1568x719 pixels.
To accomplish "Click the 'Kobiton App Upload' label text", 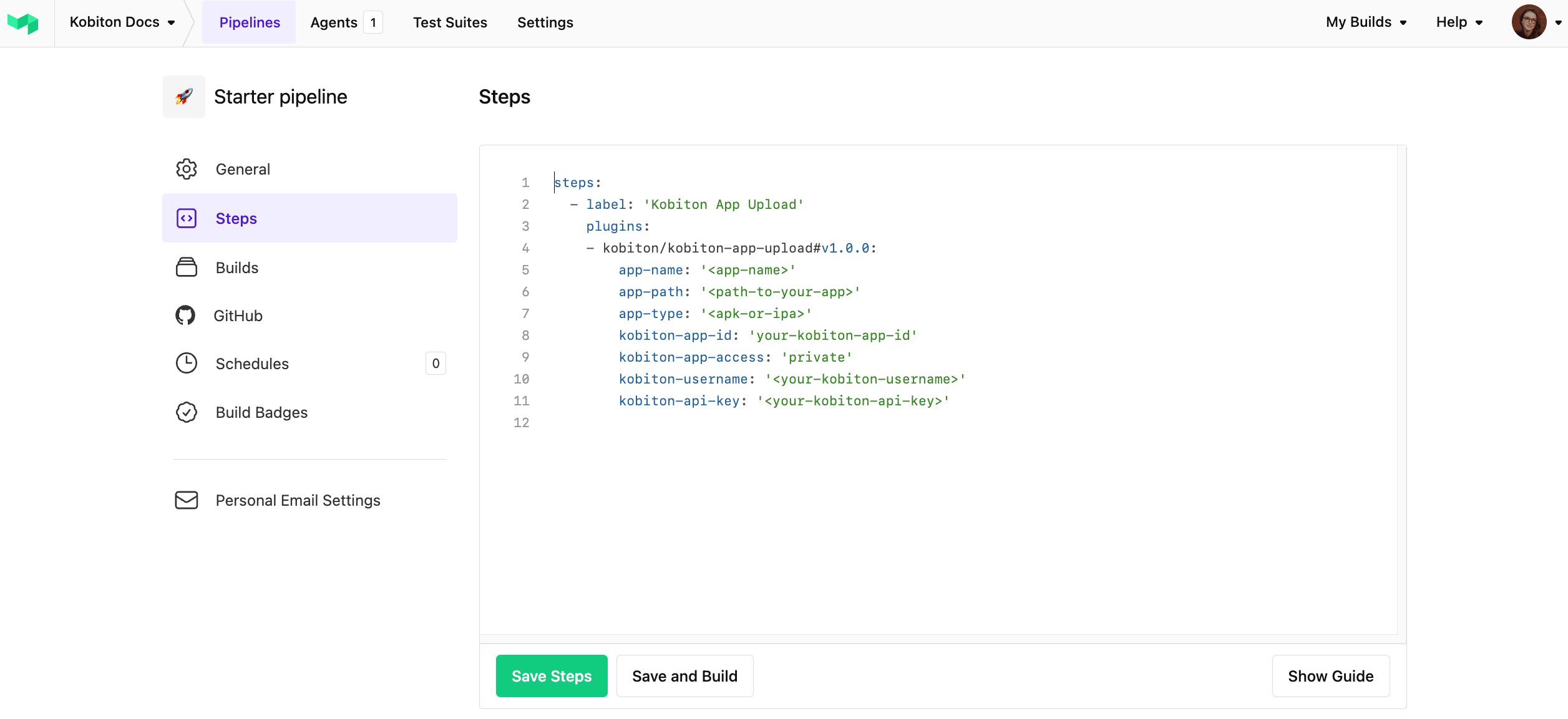I will (724, 205).
